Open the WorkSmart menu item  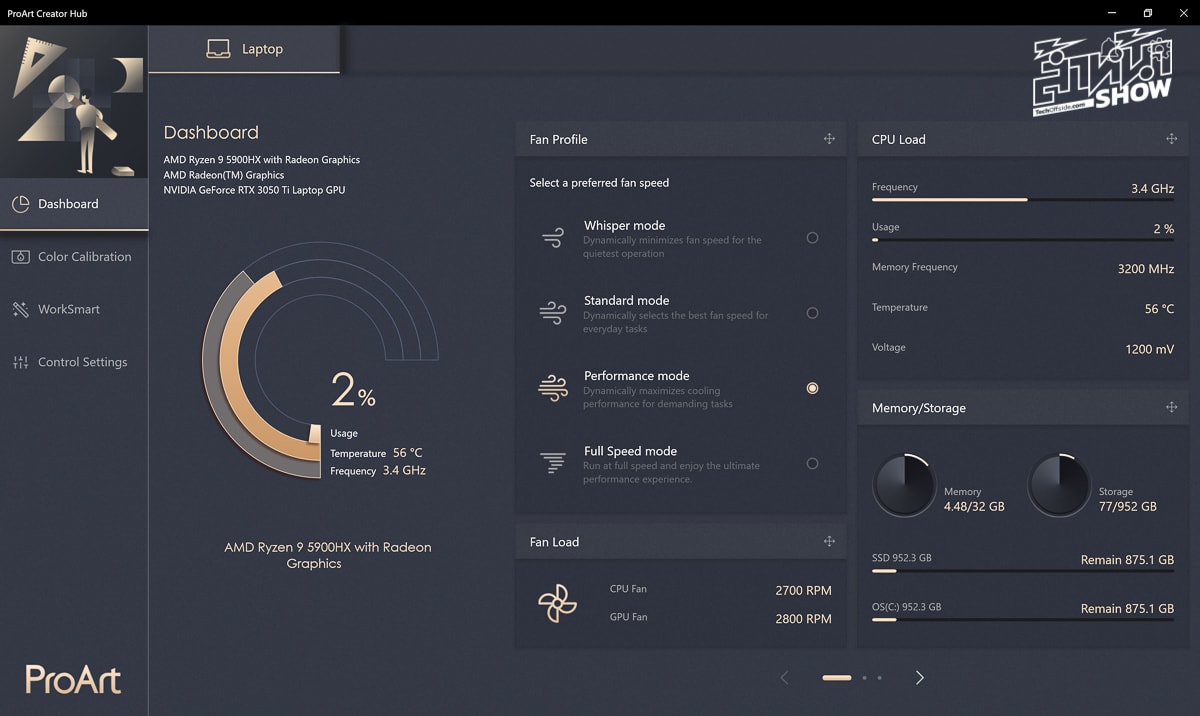coord(74,310)
